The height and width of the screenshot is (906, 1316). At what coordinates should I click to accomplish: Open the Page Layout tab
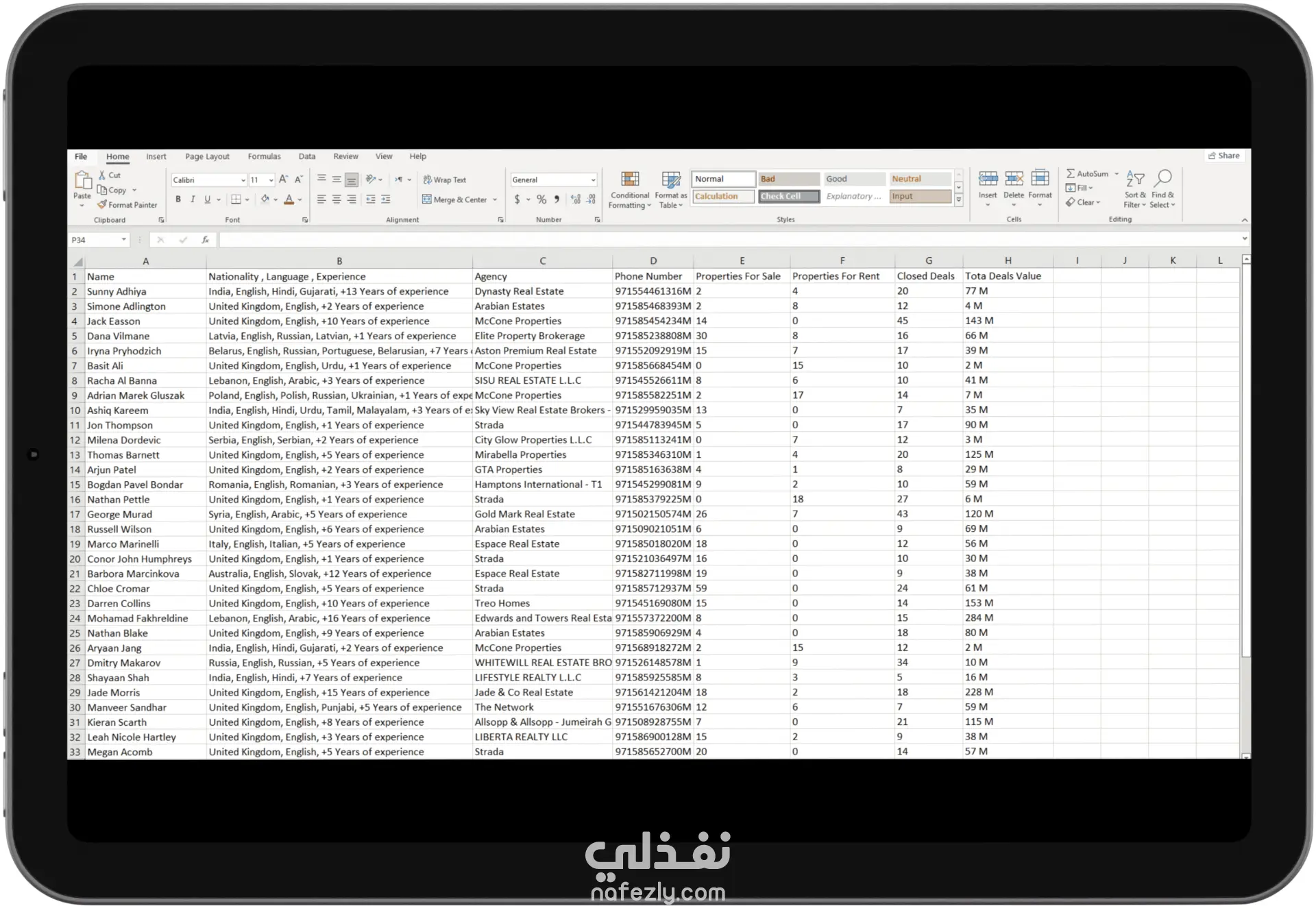coord(207,156)
